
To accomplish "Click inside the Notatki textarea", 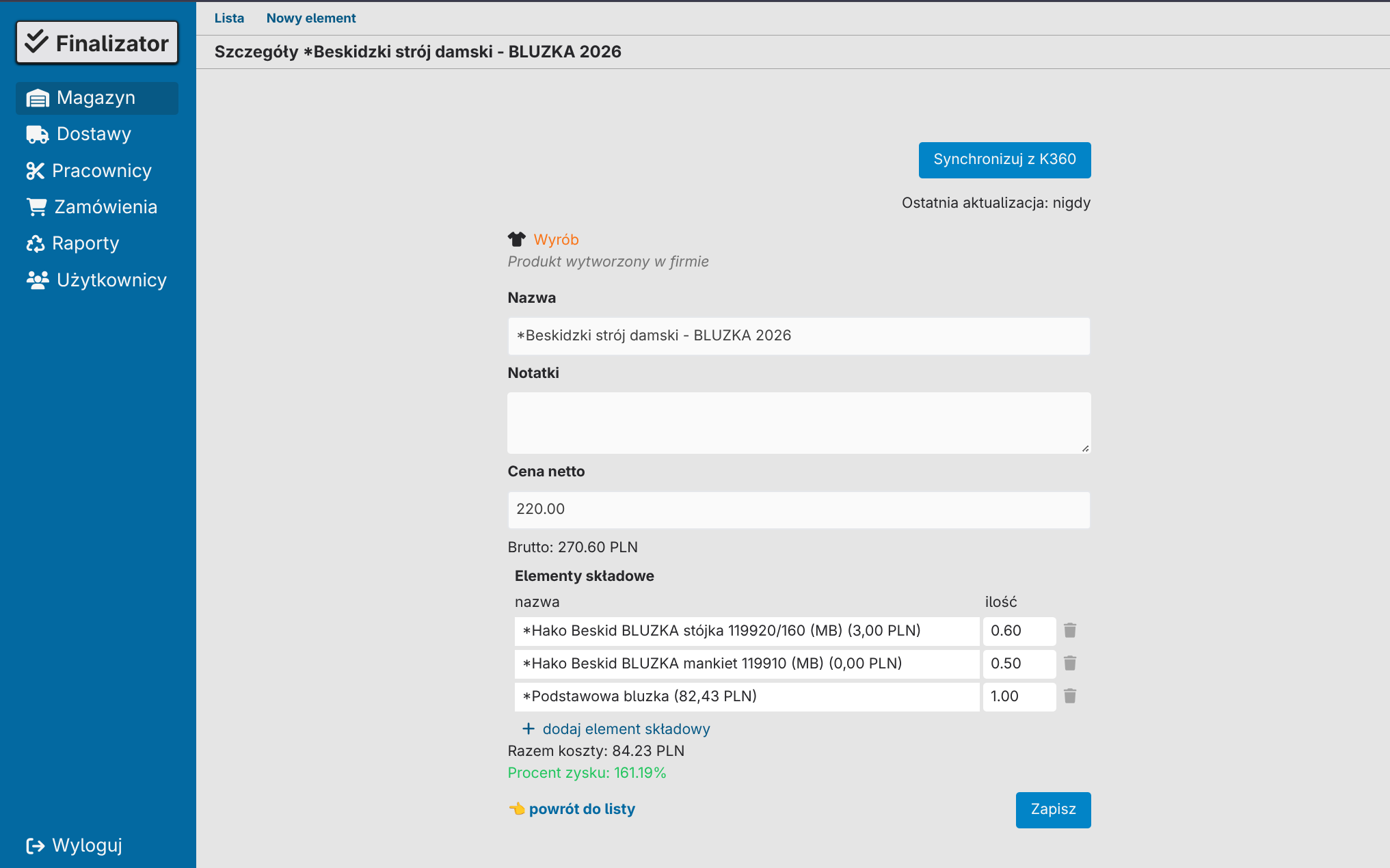I will [x=799, y=423].
